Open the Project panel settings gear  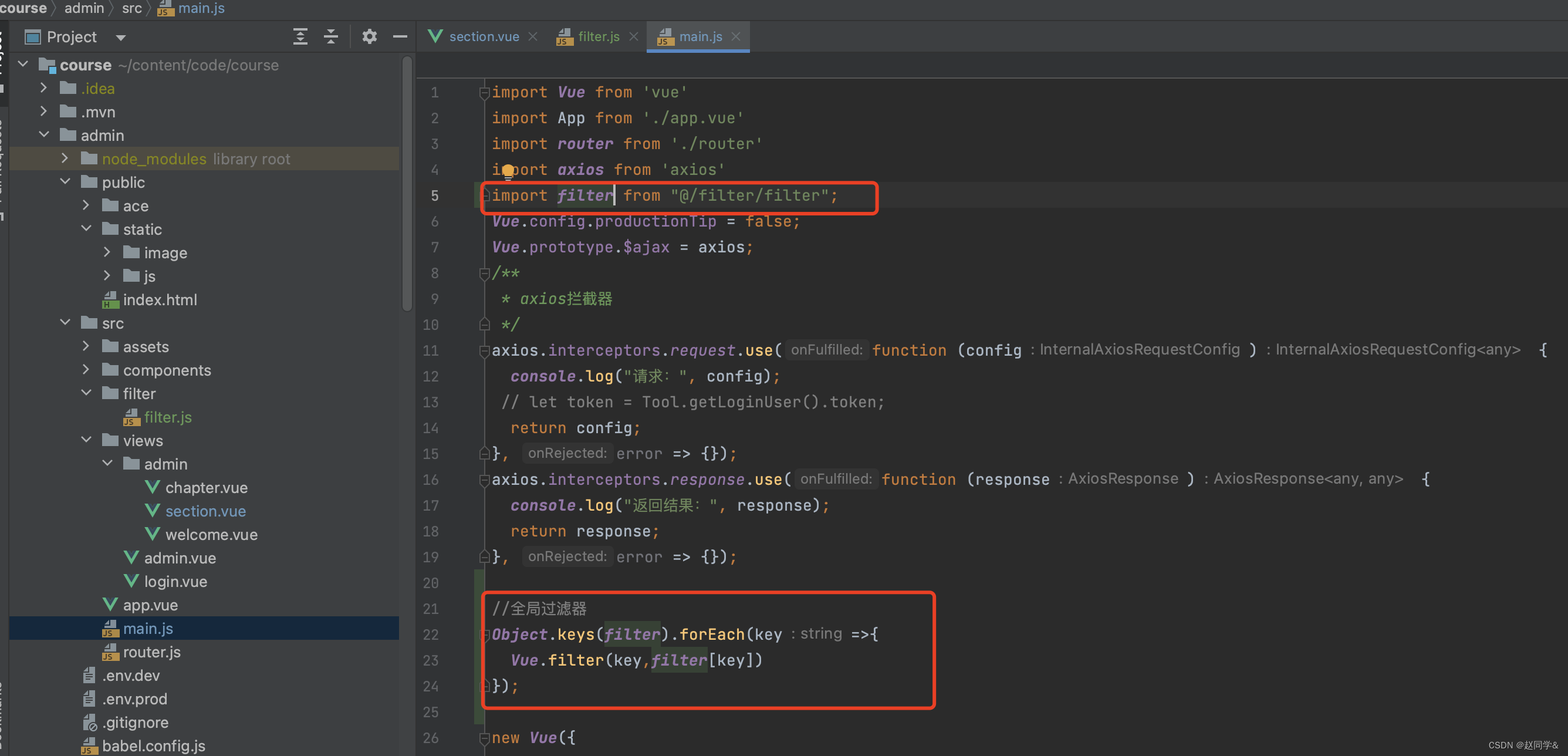click(x=369, y=37)
